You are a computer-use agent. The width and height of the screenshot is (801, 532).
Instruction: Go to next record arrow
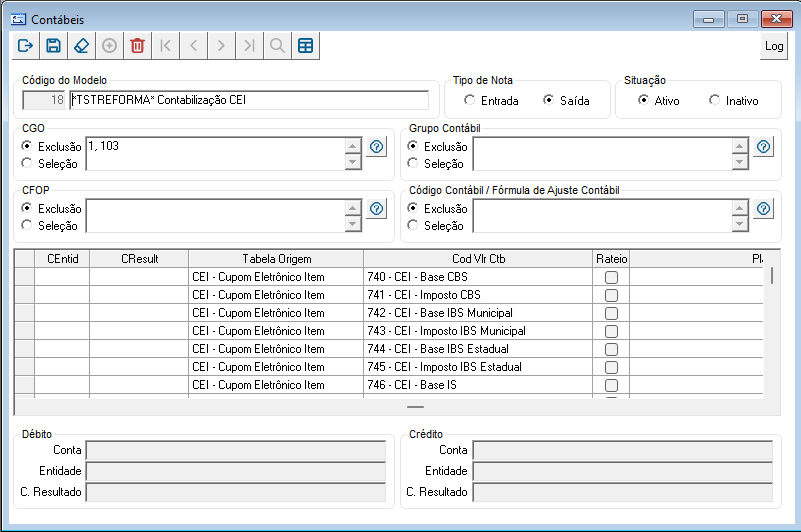pos(221,46)
